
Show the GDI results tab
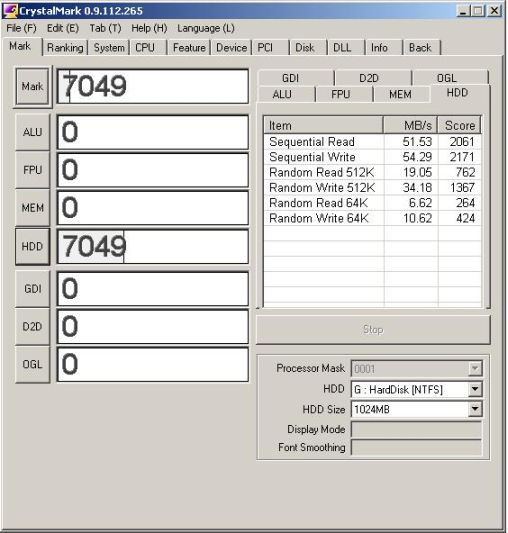296,78
